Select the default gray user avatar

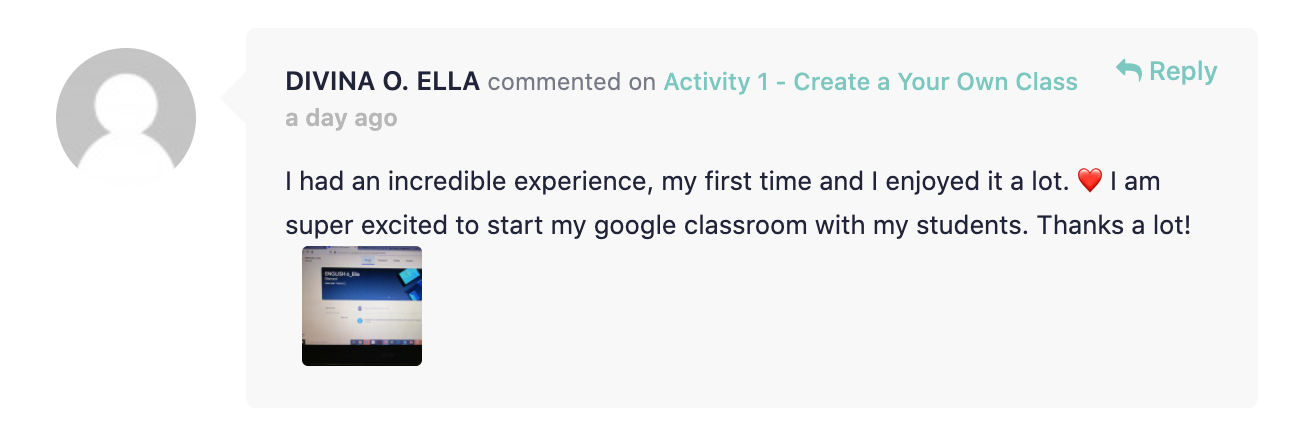click(126, 116)
